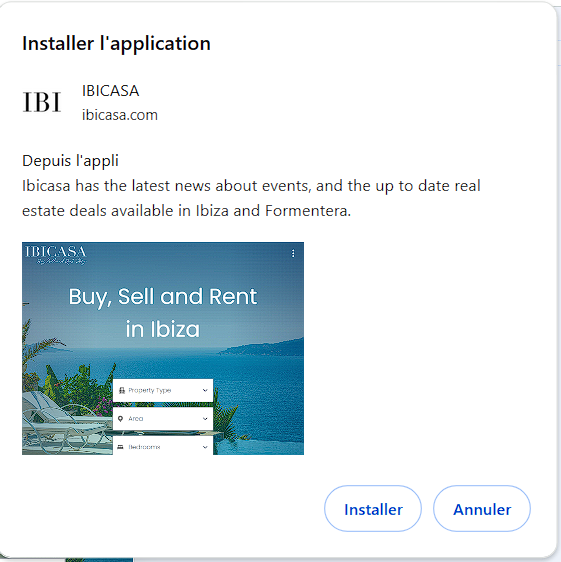Click the Installer button
This screenshot has width=561, height=562.
pyautogui.click(x=373, y=509)
